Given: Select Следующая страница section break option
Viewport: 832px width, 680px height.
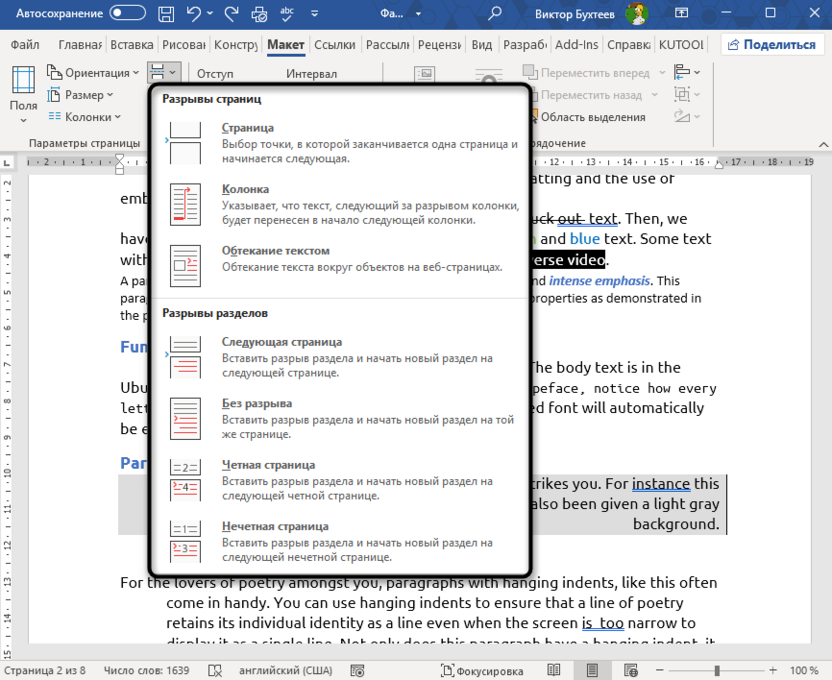Looking at the screenshot, I should pyautogui.click(x=300, y=357).
